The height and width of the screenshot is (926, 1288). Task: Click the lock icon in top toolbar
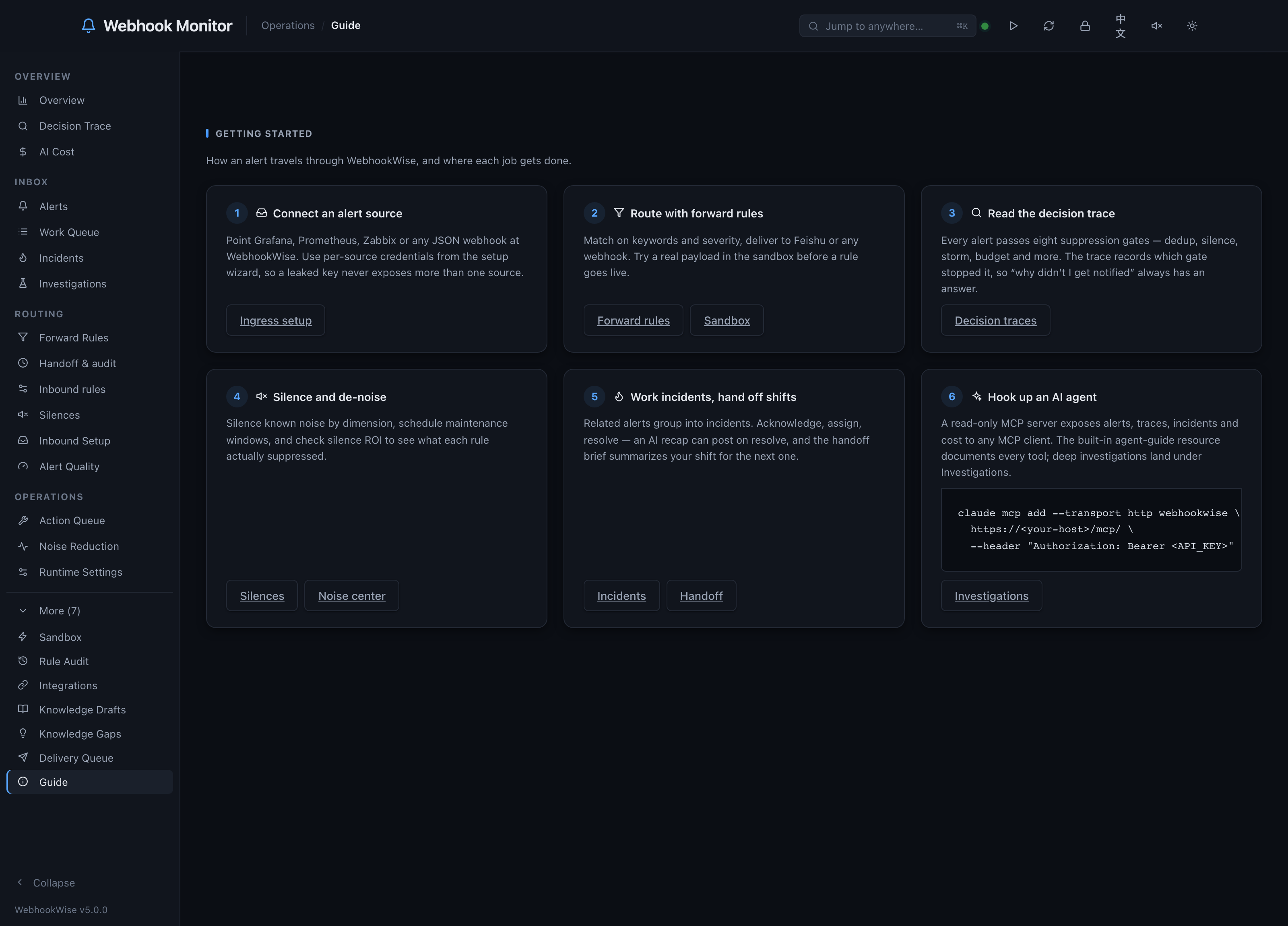1085,25
